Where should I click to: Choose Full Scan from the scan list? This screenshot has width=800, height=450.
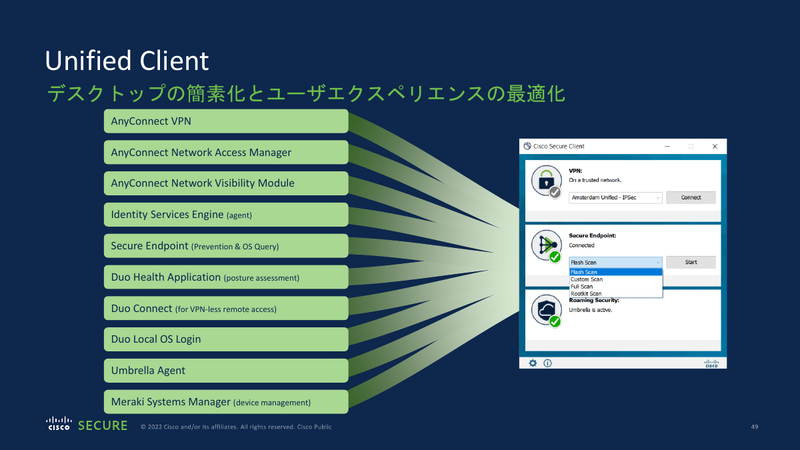coord(615,286)
